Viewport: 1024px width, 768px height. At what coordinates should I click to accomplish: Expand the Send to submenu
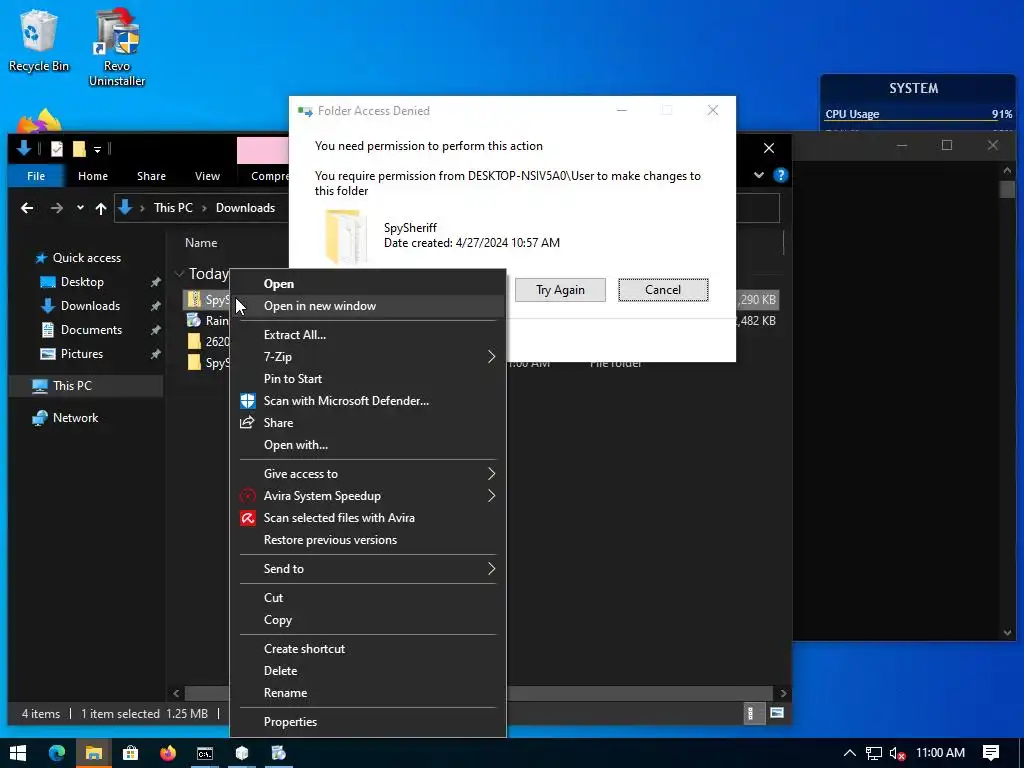tap(491, 569)
